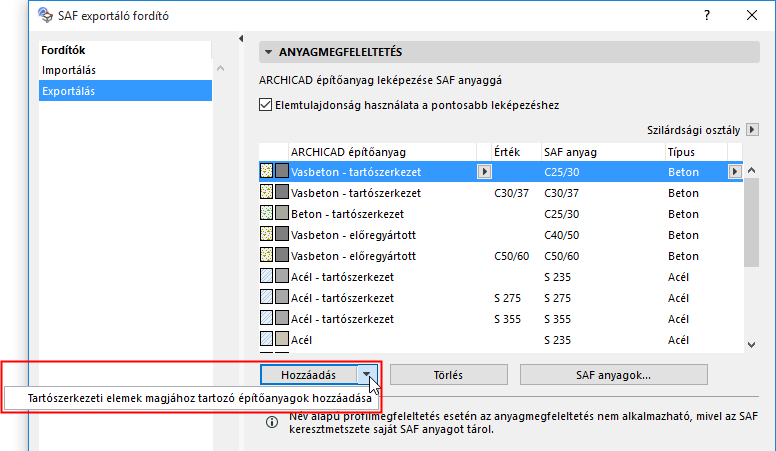Open building material arrow in selected row
This screenshot has height=451, width=776.
point(484,172)
